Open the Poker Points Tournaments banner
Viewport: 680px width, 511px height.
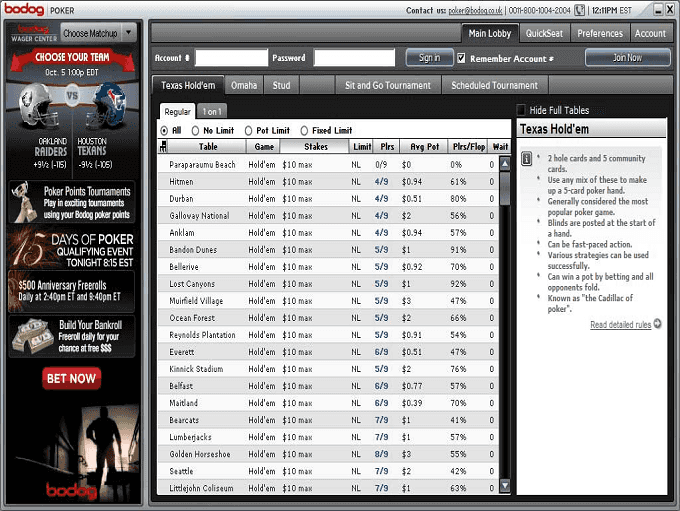72,202
